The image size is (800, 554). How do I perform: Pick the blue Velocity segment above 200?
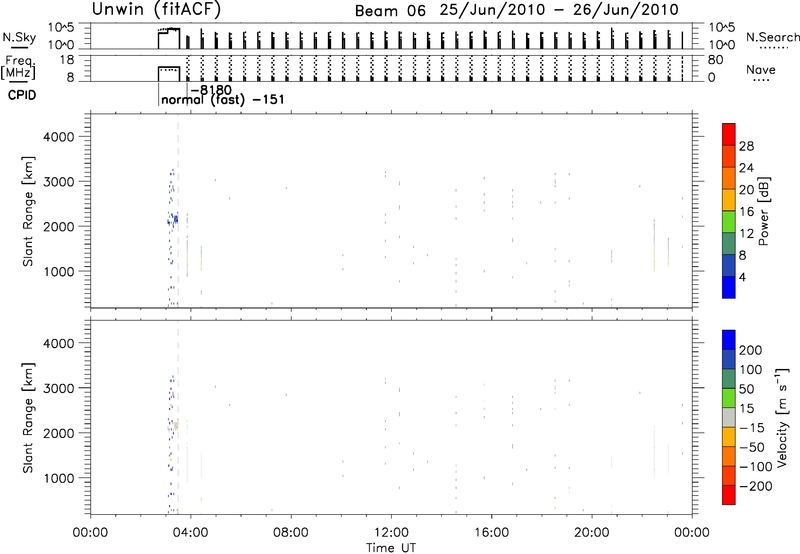point(729,340)
